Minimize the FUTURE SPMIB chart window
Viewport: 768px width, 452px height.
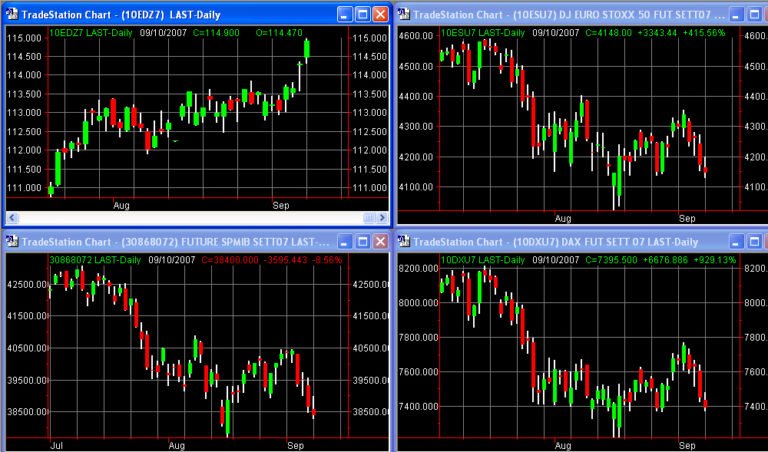click(x=345, y=240)
